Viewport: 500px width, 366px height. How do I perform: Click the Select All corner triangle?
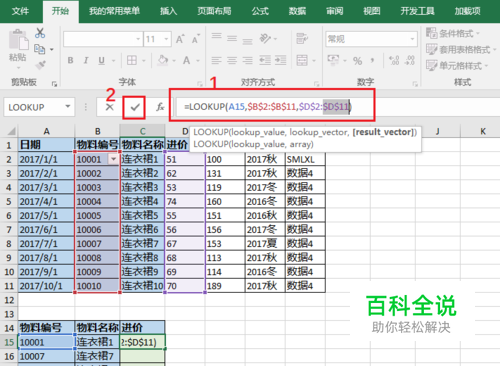(11, 131)
